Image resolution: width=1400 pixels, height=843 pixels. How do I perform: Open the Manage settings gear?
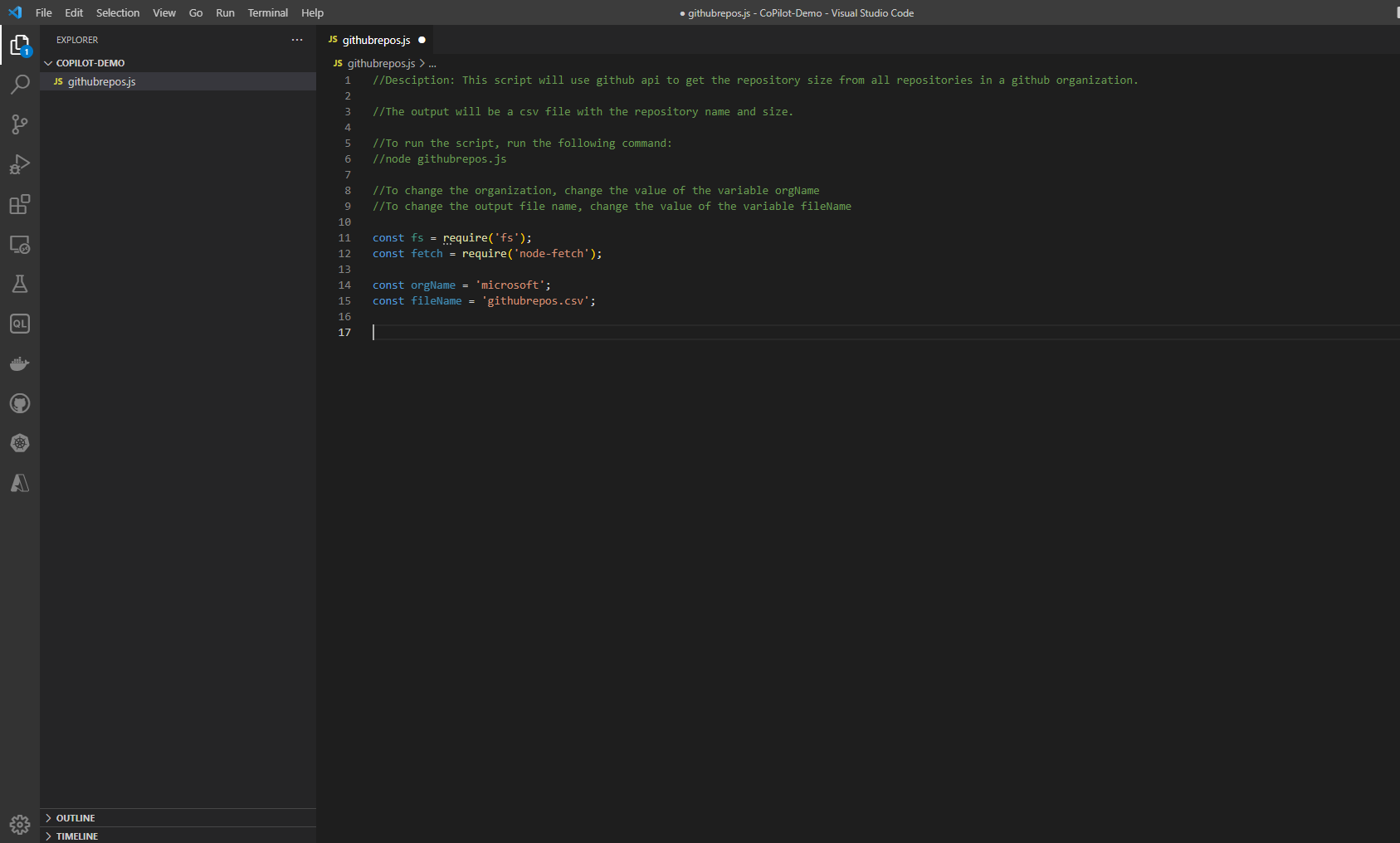click(20, 824)
